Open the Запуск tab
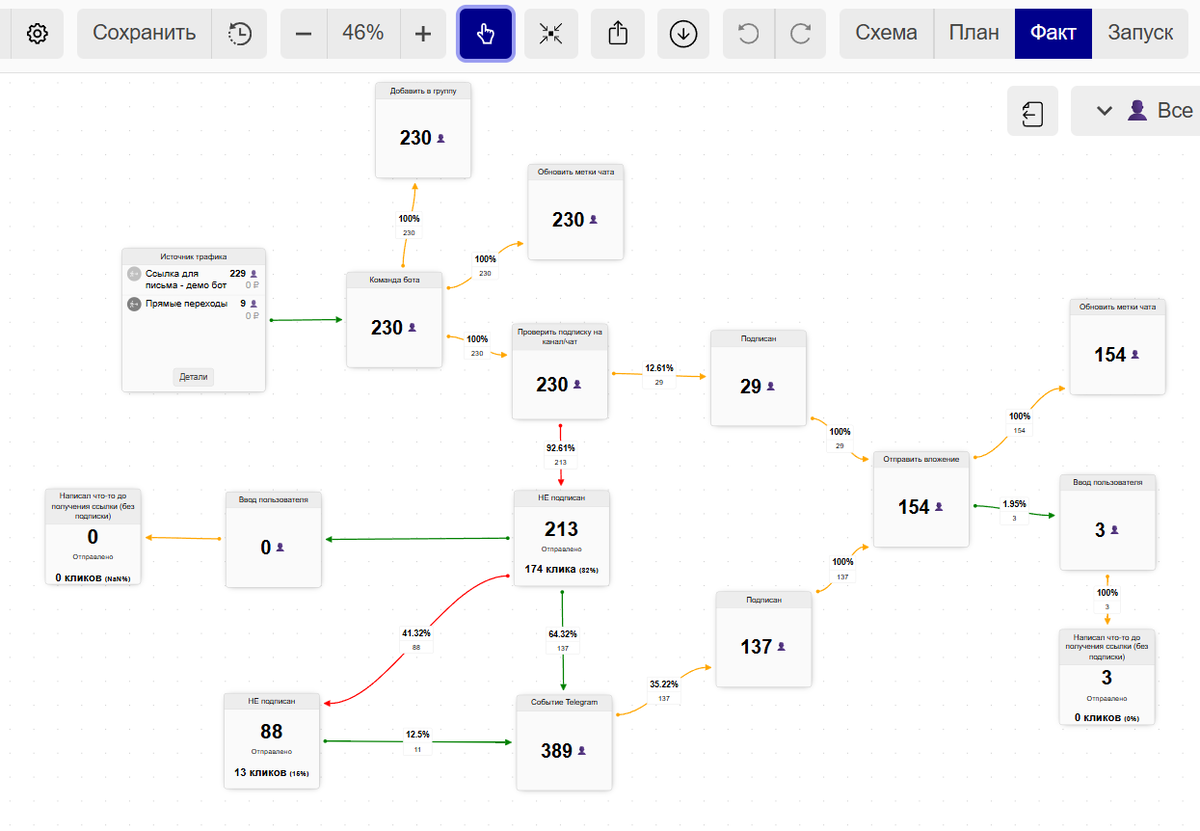 [x=1140, y=33]
